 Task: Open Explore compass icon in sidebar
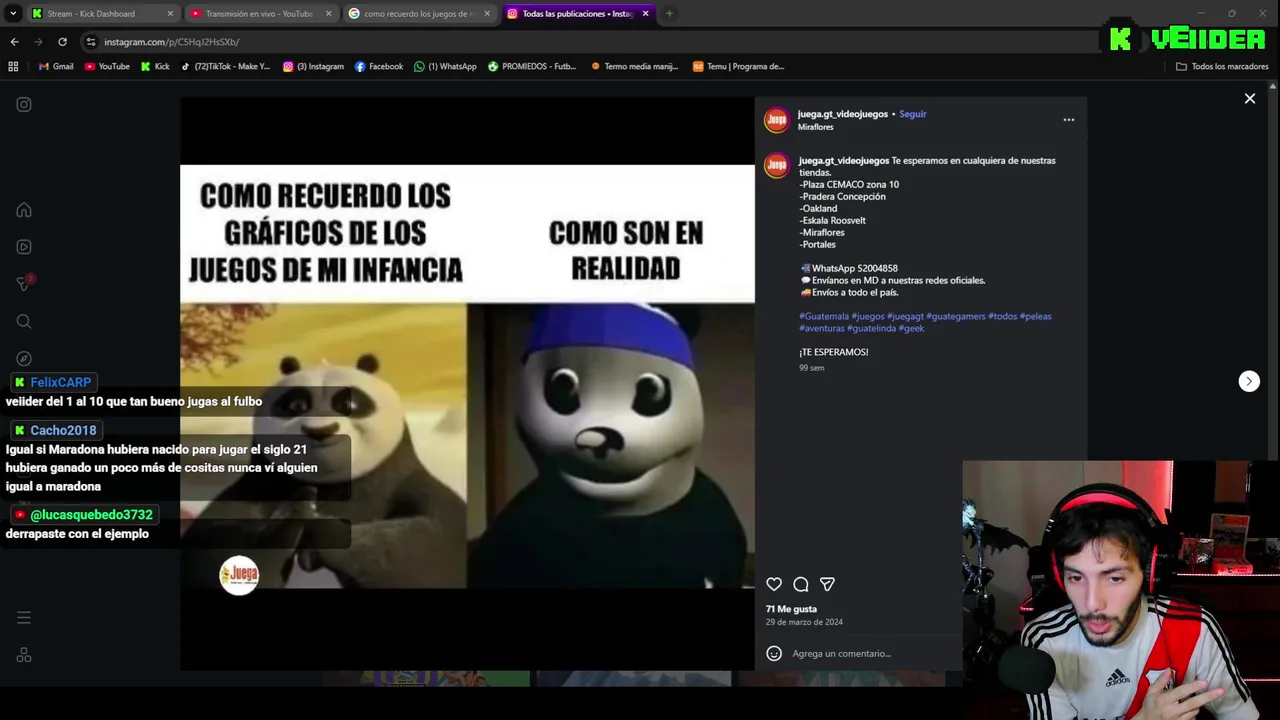(24, 358)
